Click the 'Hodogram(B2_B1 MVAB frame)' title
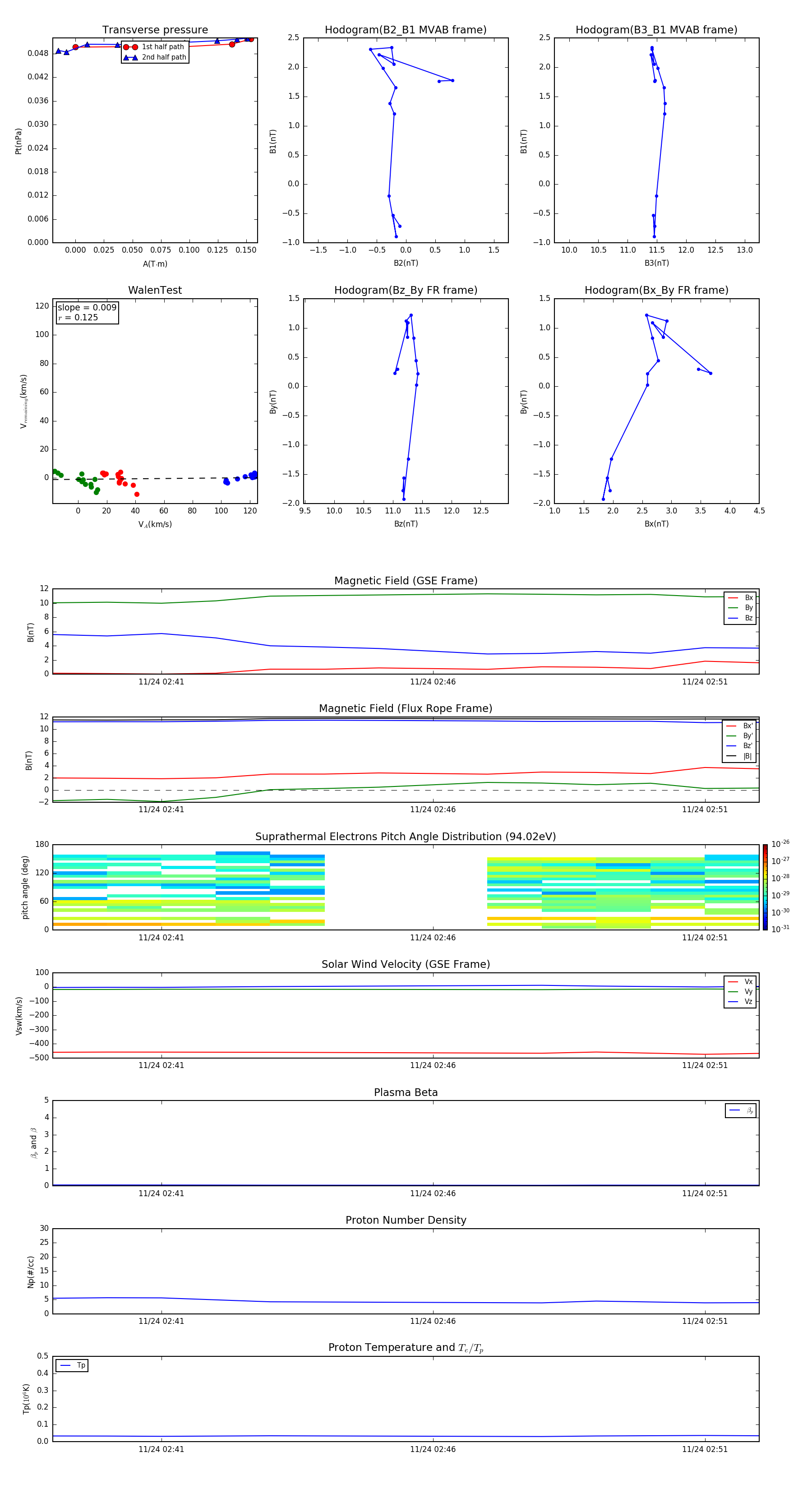 point(406,29)
